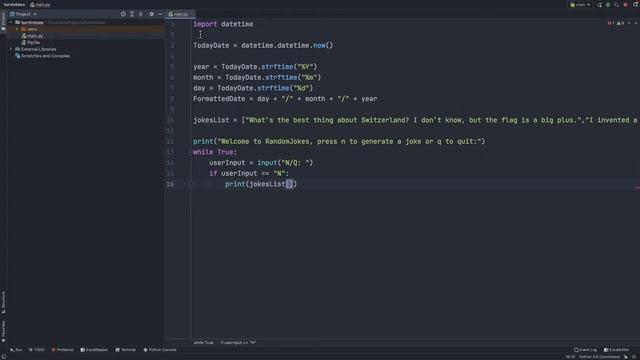Viewport: 640px width, 360px height.
Task: Click tool windows quick-access icon bottom-left
Action: click(x=4, y=357)
